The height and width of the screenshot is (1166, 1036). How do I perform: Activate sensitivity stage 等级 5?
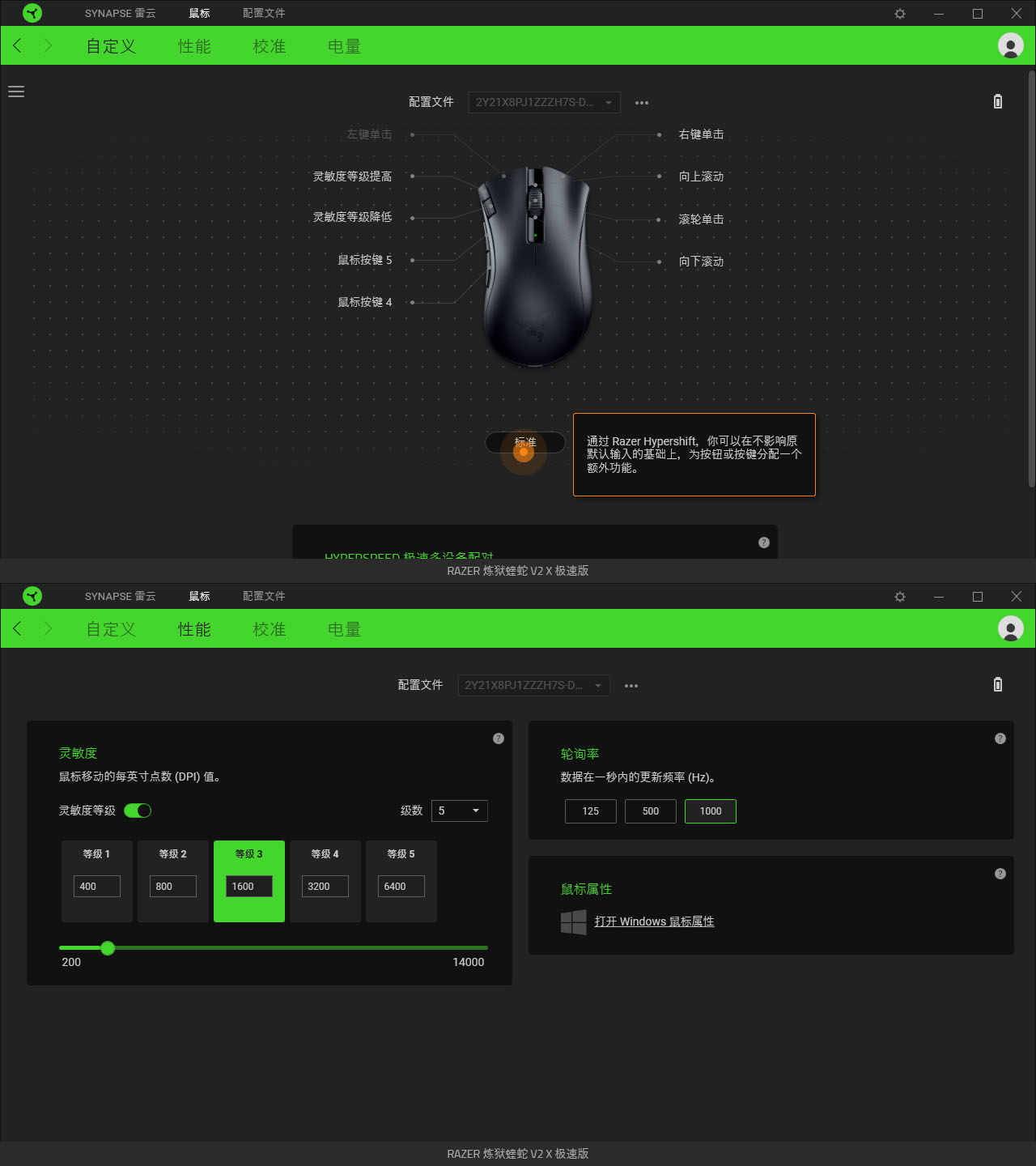pos(401,854)
